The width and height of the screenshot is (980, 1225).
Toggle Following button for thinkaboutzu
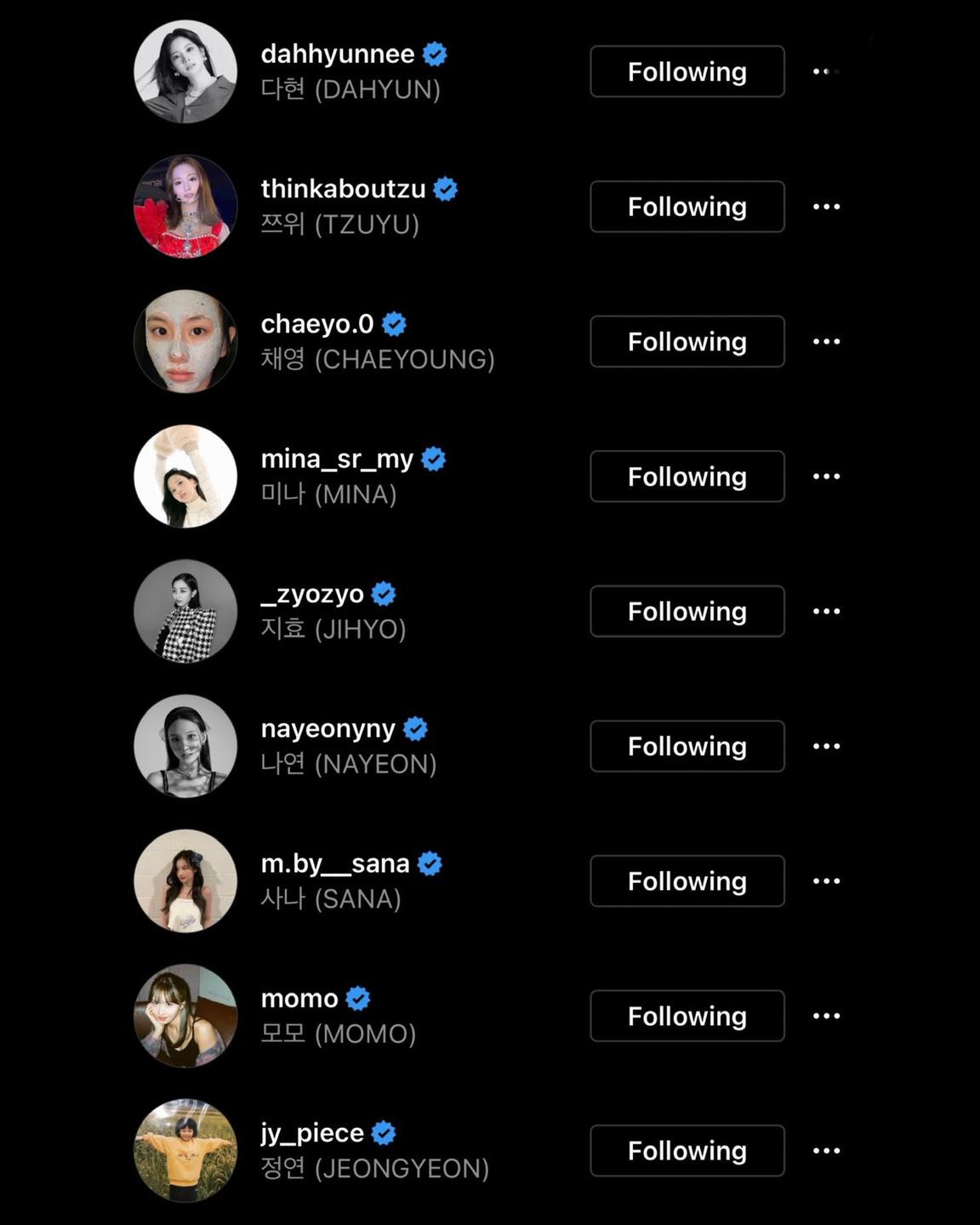coord(687,207)
